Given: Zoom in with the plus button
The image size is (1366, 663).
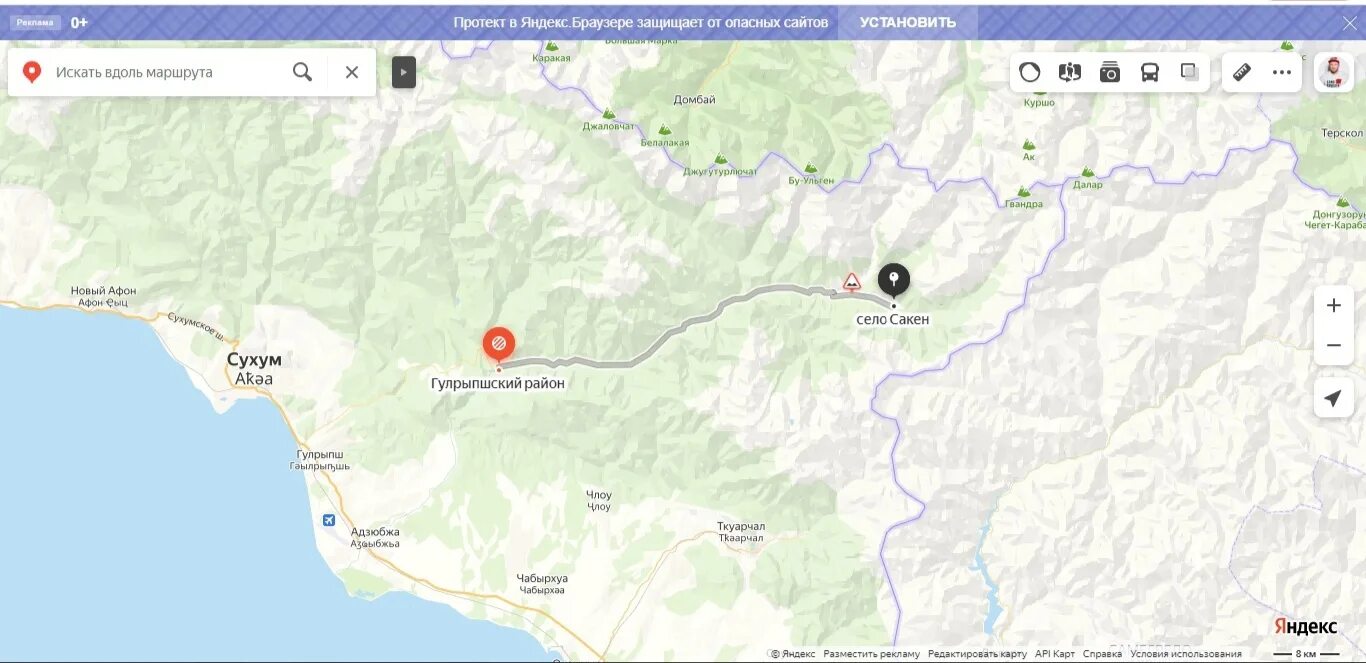Looking at the screenshot, I should tap(1333, 305).
